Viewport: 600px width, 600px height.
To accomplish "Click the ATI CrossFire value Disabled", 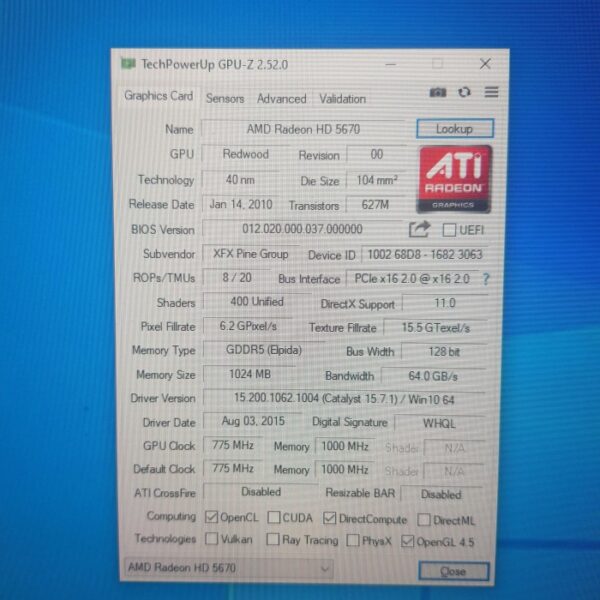I will (x=261, y=492).
